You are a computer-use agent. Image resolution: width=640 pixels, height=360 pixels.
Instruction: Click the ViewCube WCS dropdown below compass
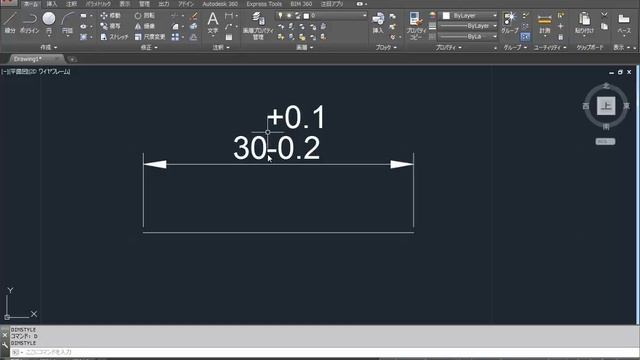605,142
